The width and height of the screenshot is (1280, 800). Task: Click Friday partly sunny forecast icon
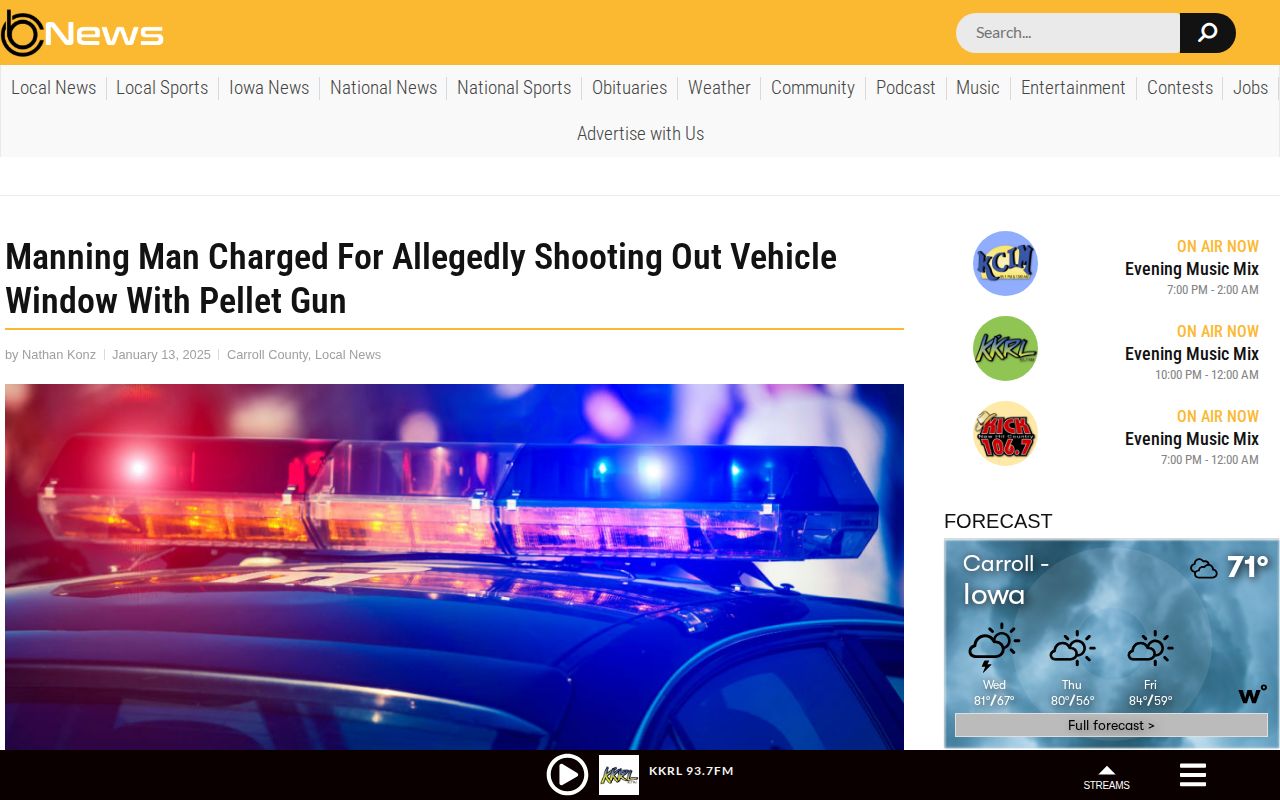pyautogui.click(x=1150, y=649)
